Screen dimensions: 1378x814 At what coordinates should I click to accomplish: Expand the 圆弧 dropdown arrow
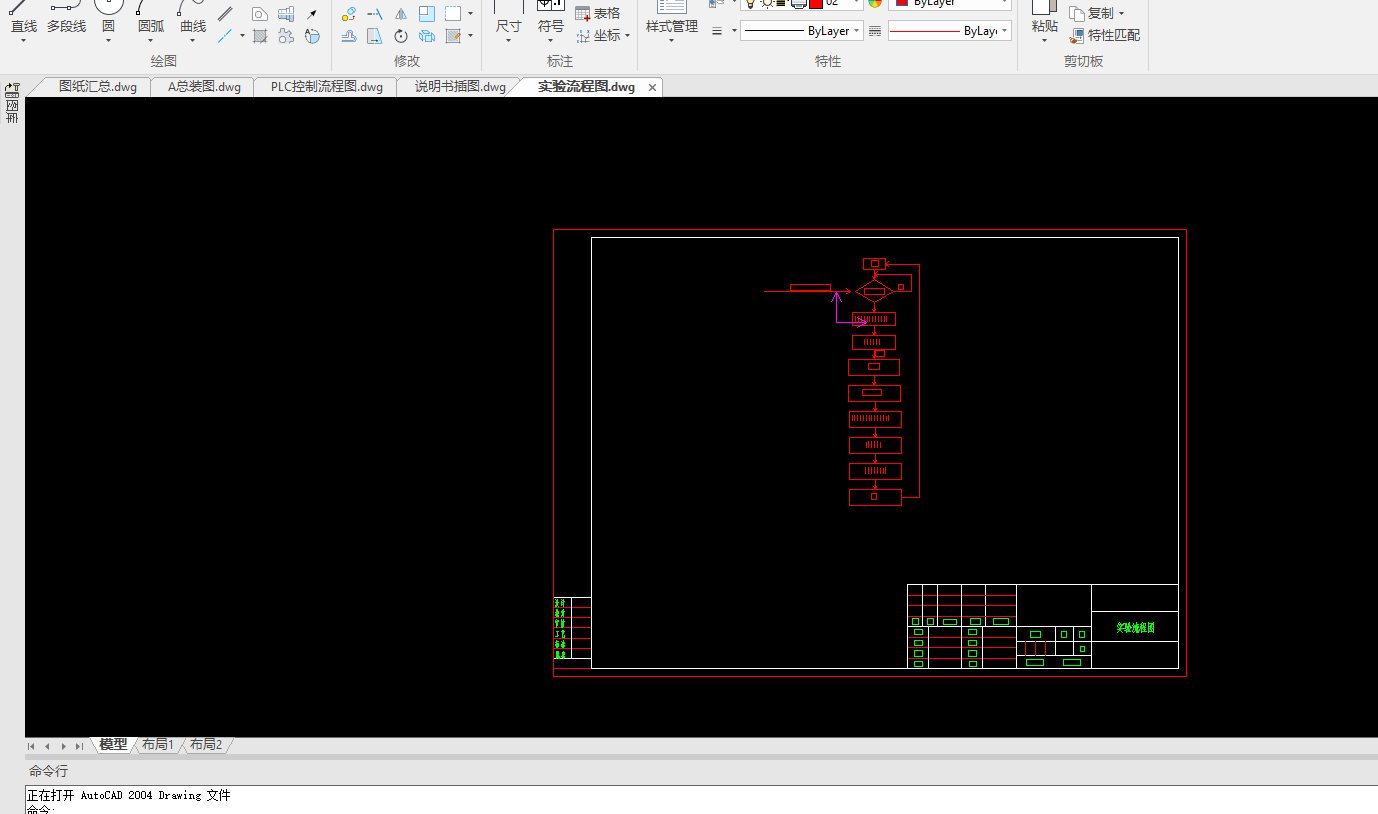click(x=151, y=41)
